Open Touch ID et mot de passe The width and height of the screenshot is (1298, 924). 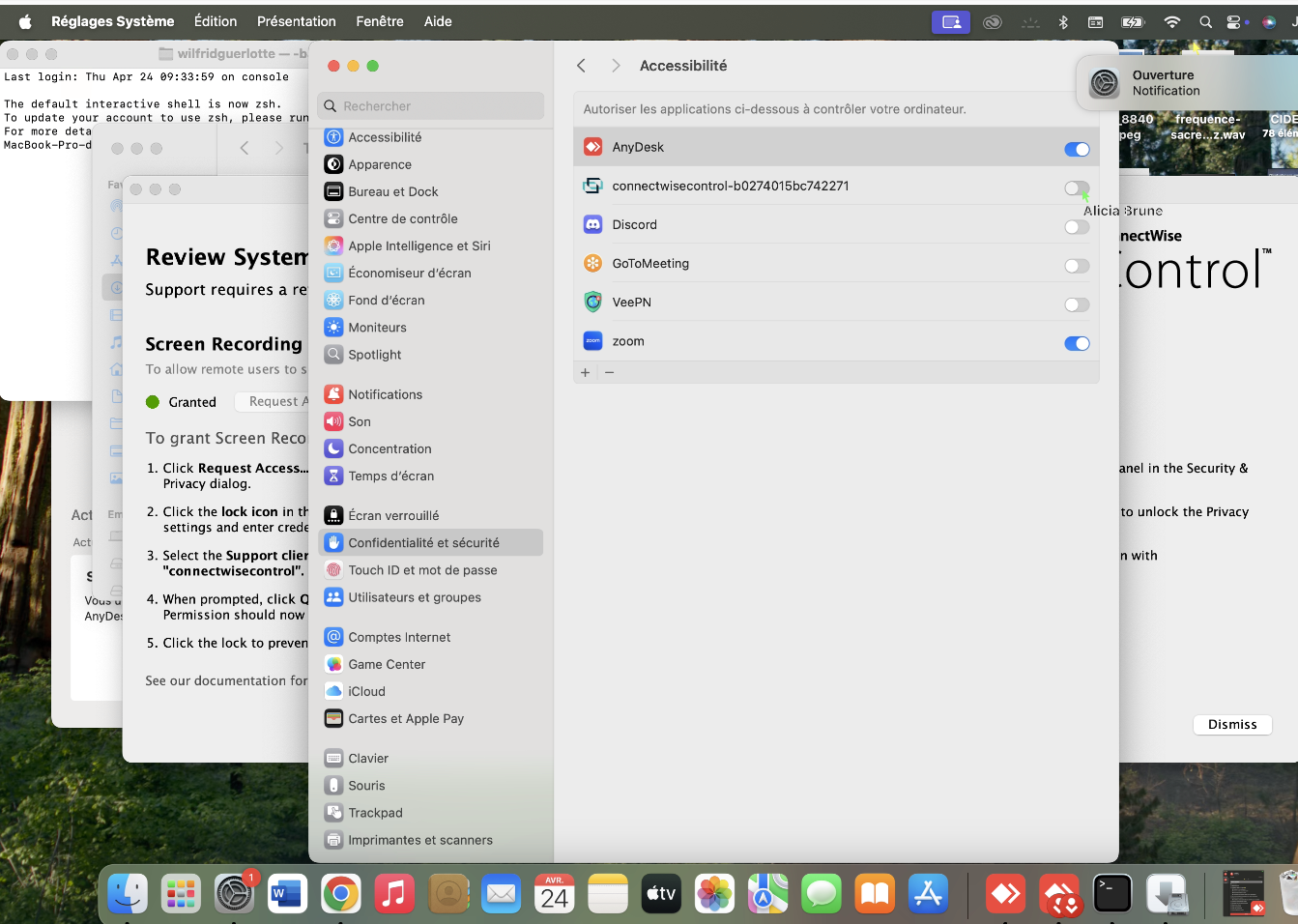tap(422, 570)
